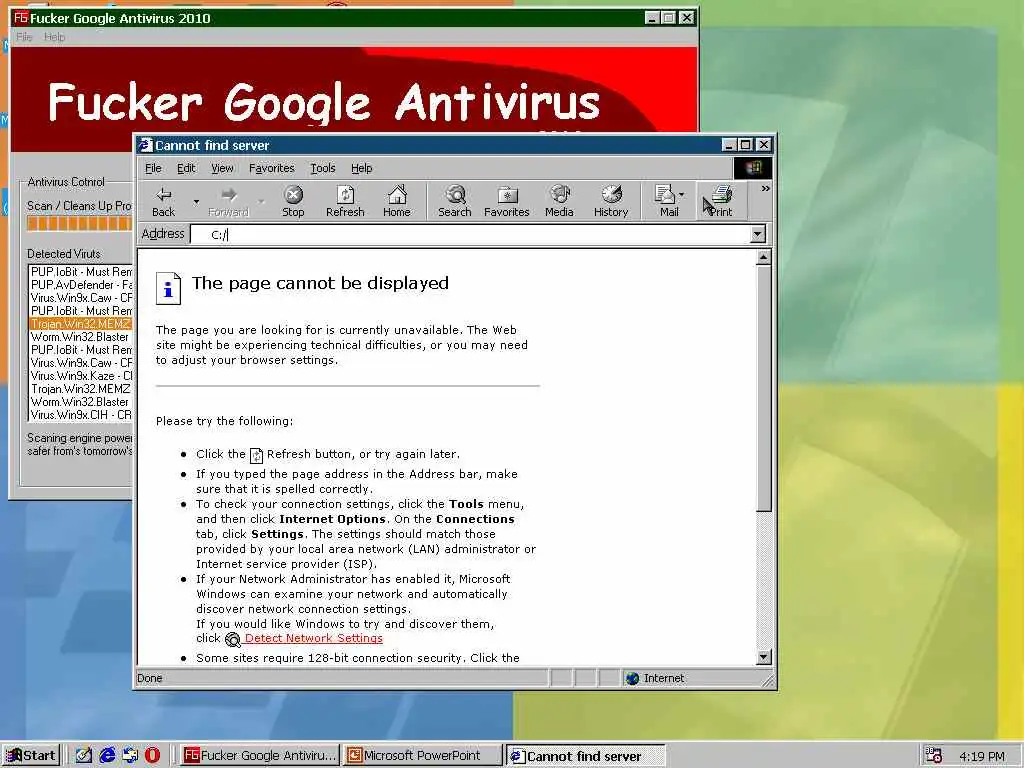
Task: Open the Search pane icon
Action: tap(455, 201)
